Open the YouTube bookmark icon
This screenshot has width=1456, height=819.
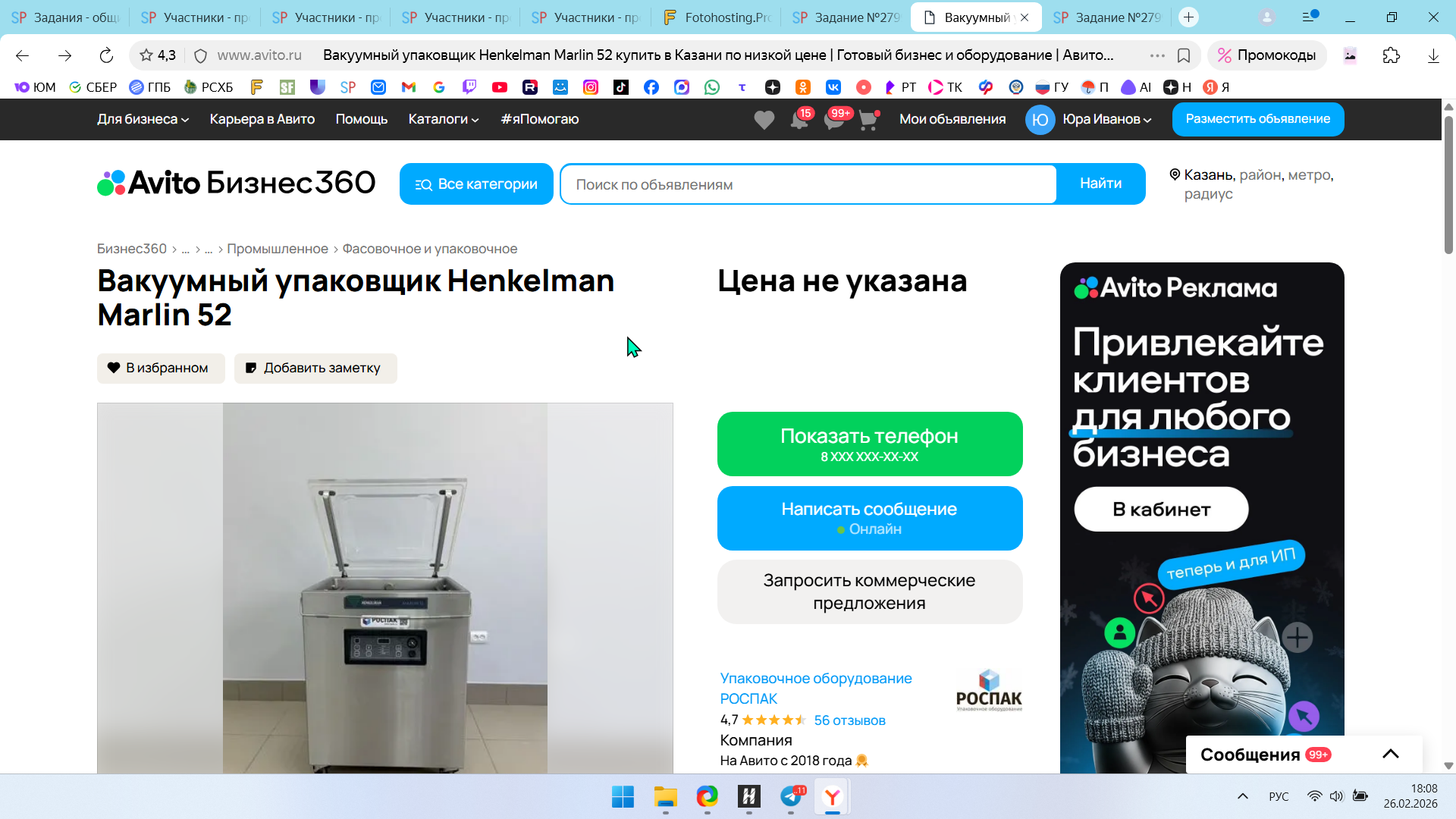coord(499,87)
